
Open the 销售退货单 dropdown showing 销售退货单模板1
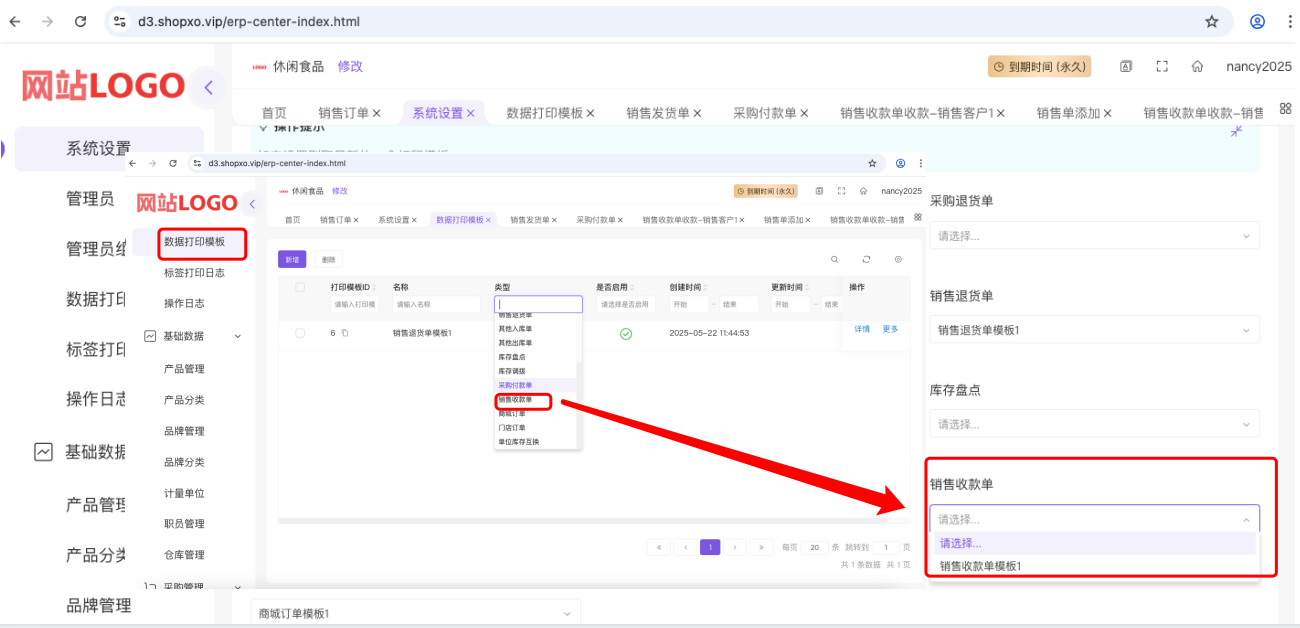(1094, 330)
